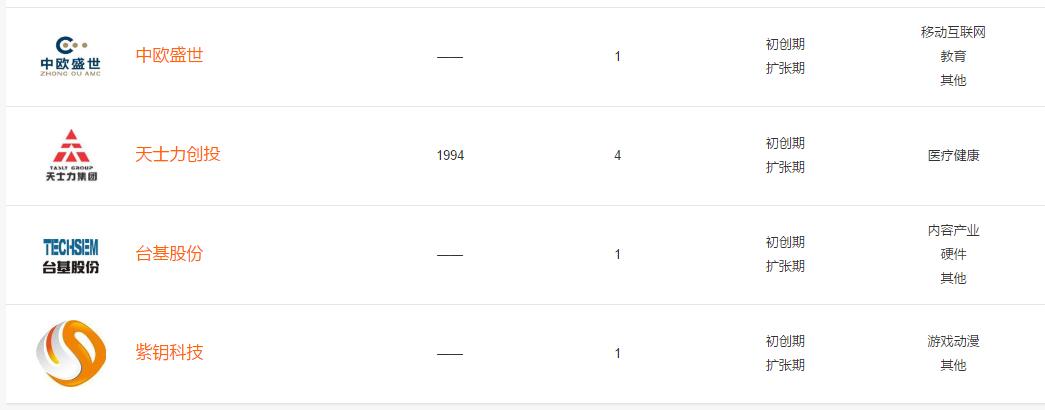Click 硬件 field in 台基股份 row
The image size is (1045, 410).
click(953, 255)
